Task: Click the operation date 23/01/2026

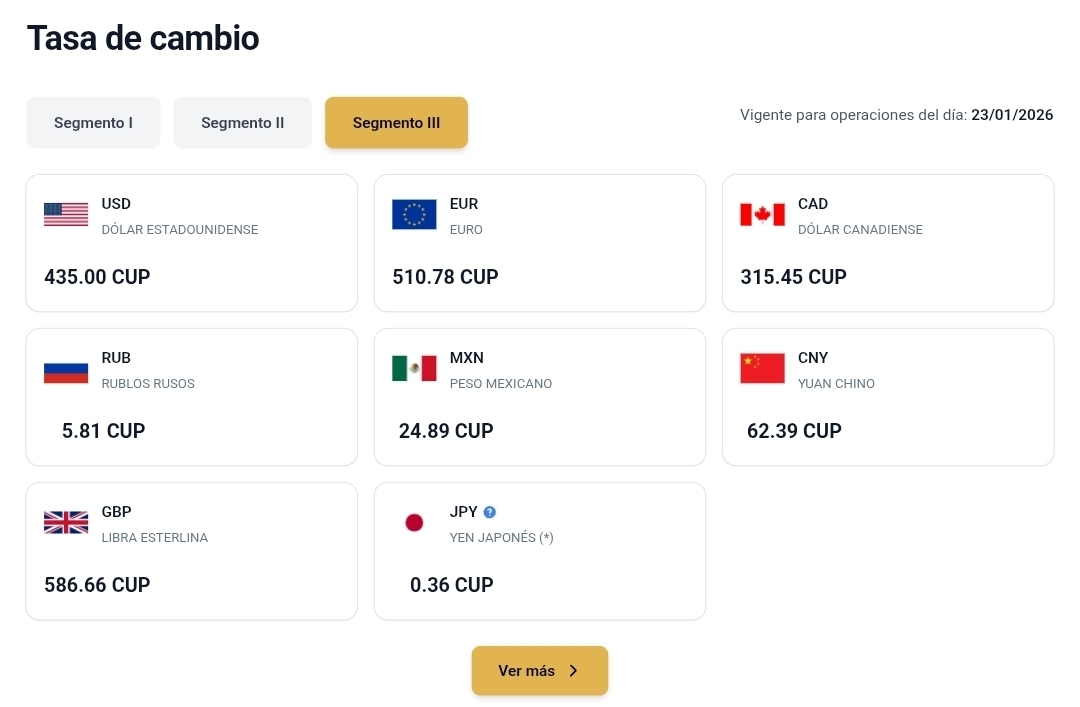Action: (x=1012, y=115)
